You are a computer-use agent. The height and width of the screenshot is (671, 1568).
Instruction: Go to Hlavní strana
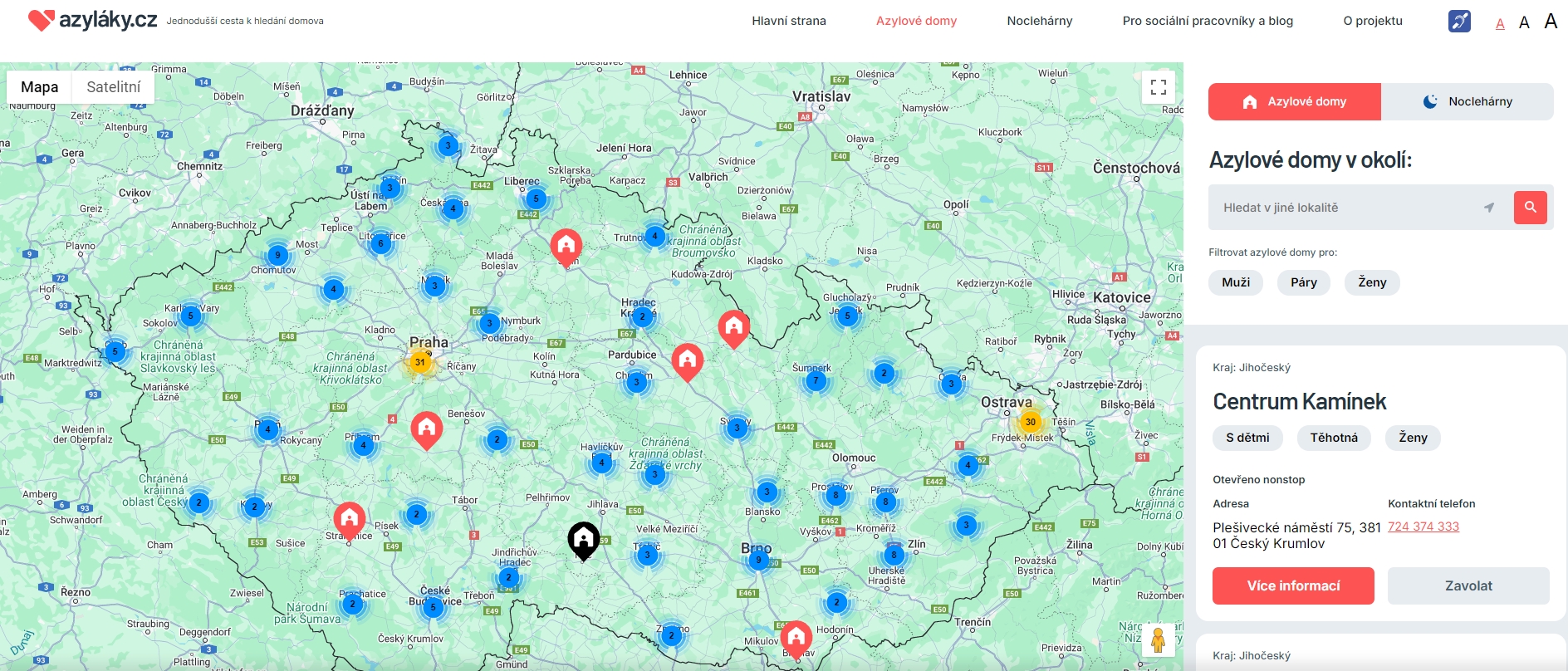[789, 21]
